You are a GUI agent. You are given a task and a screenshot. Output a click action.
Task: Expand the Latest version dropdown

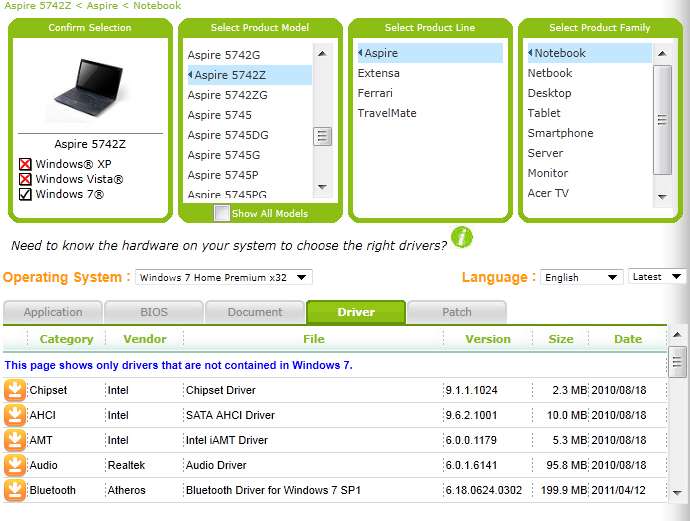pyautogui.click(x=657, y=277)
